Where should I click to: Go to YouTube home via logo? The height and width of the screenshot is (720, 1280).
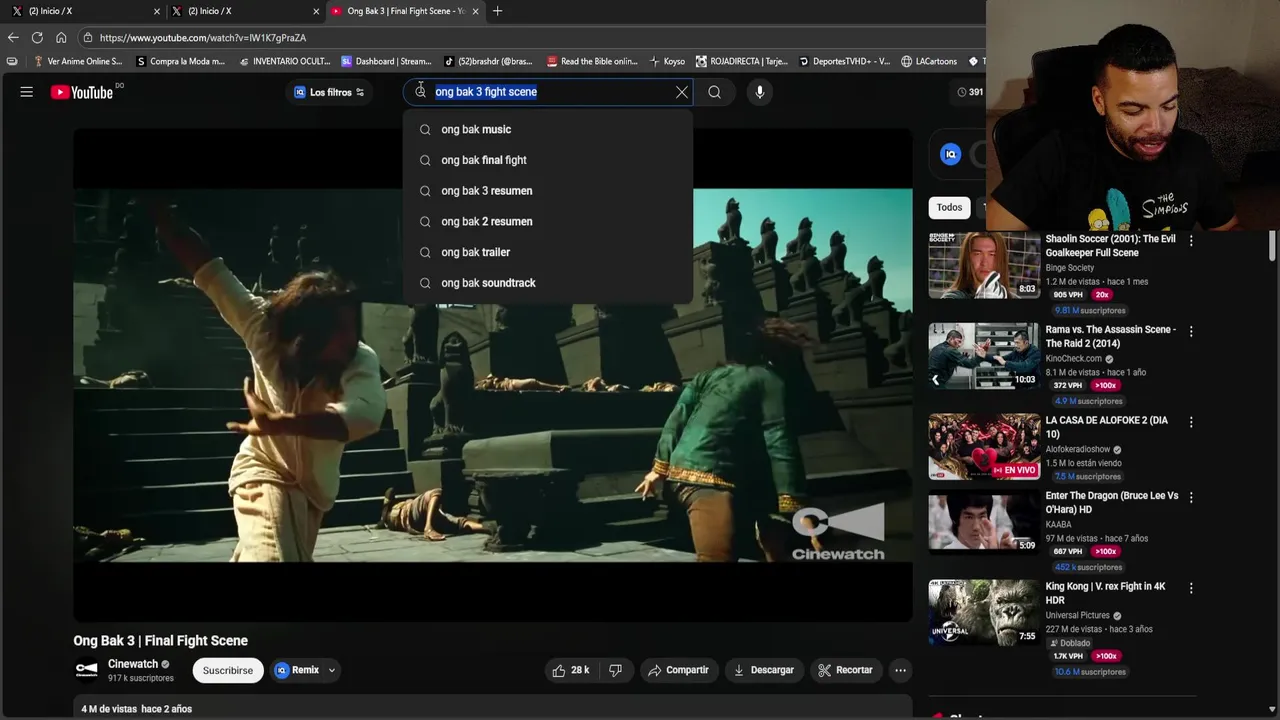82,92
